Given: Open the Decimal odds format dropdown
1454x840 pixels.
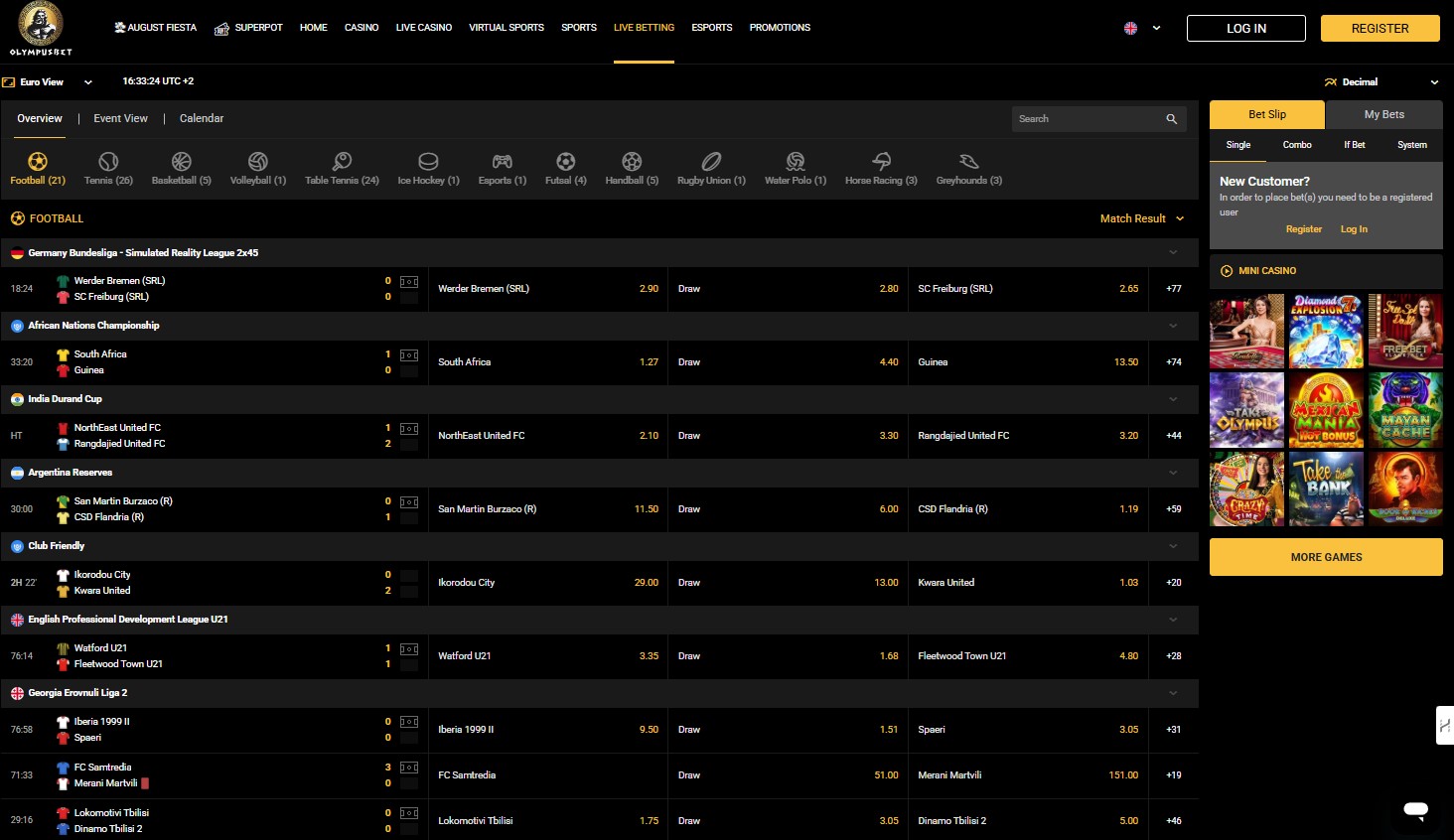Looking at the screenshot, I should [x=1381, y=82].
